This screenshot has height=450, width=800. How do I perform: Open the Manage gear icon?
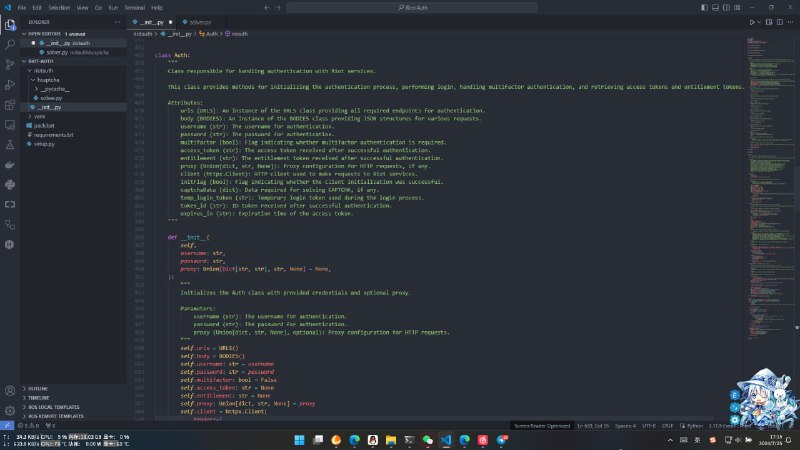[10, 412]
